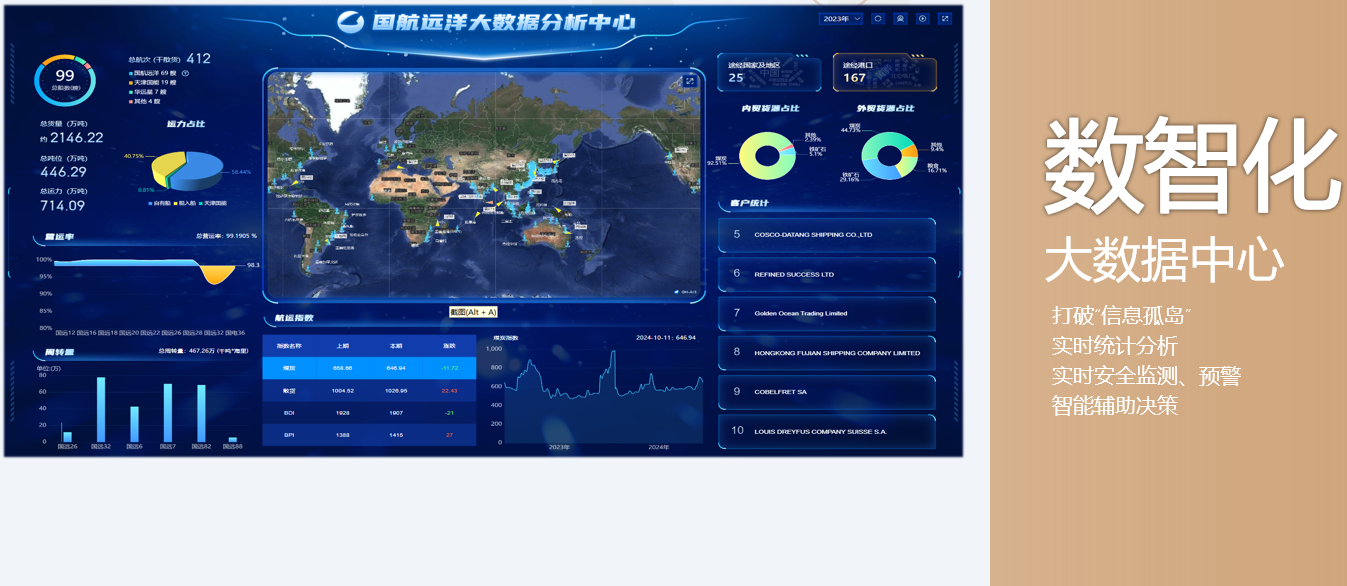Click the fullscreen expand icon in top toolbar

(944, 19)
